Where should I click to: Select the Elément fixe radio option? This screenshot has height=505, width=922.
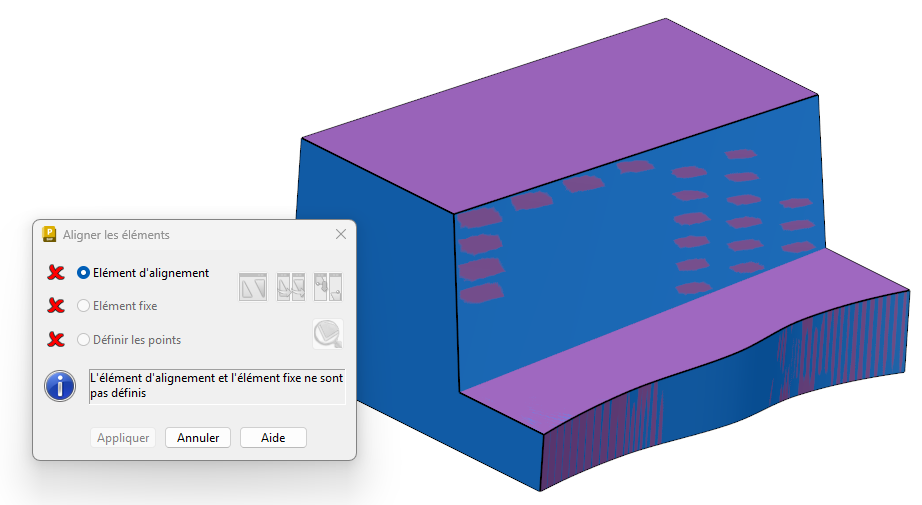coord(84,306)
